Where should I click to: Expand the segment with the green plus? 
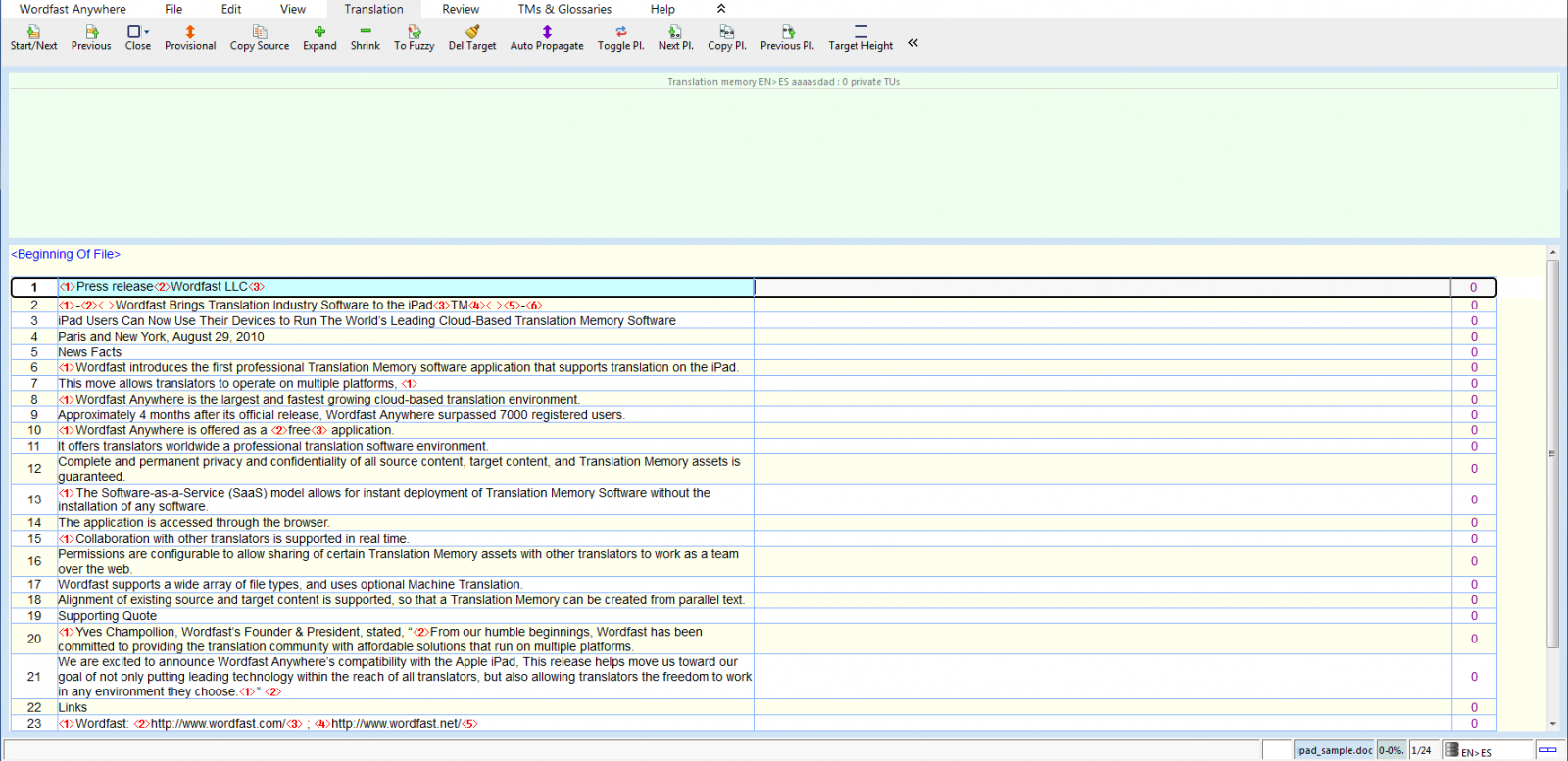pos(319,32)
